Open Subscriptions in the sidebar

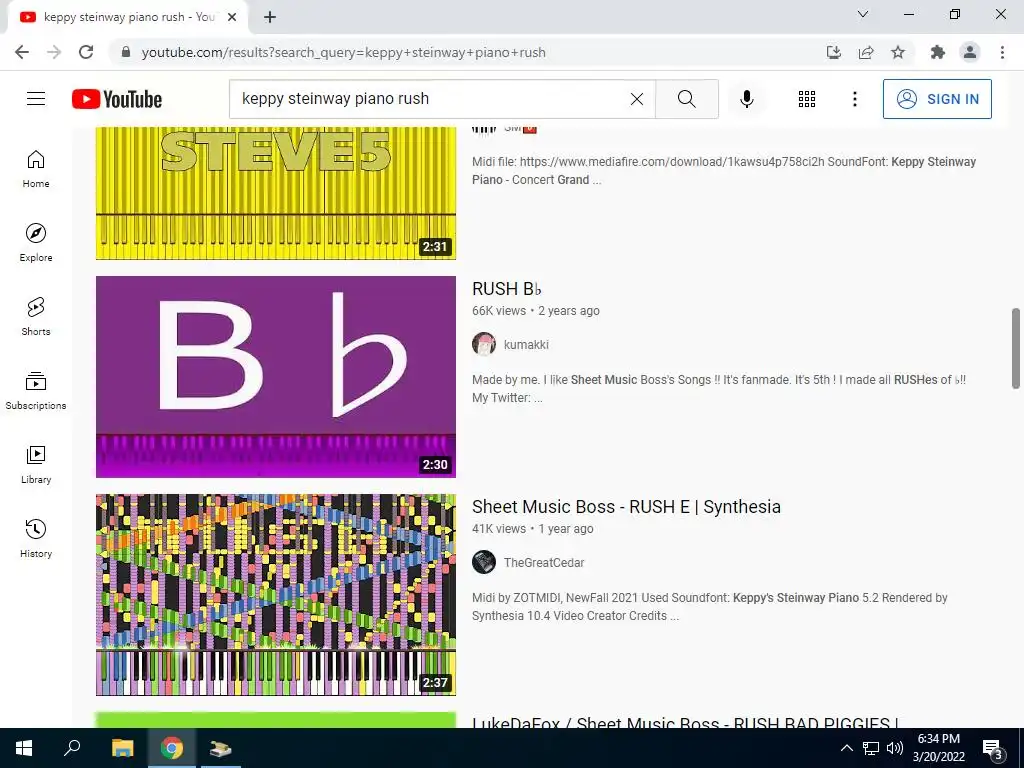tap(36, 391)
